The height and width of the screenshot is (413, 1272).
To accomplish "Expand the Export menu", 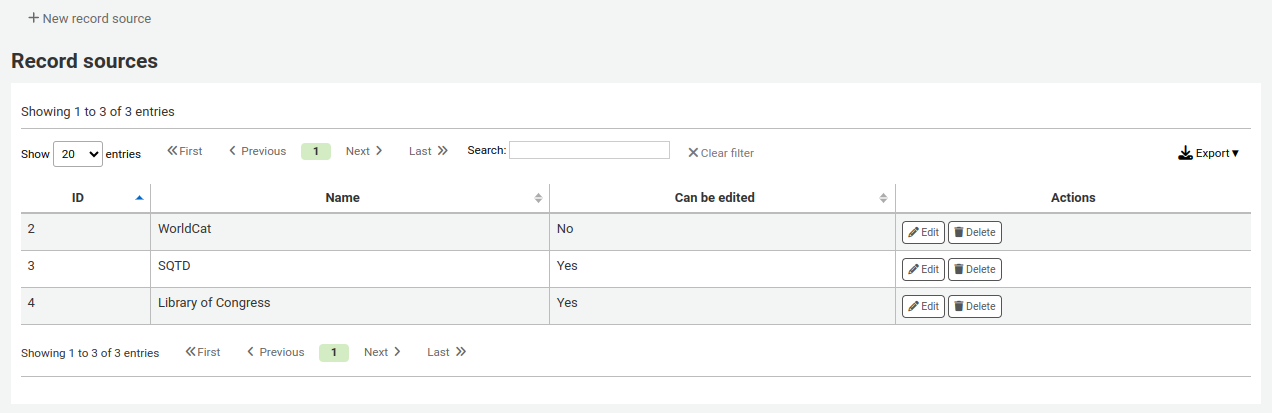I will coord(1209,153).
